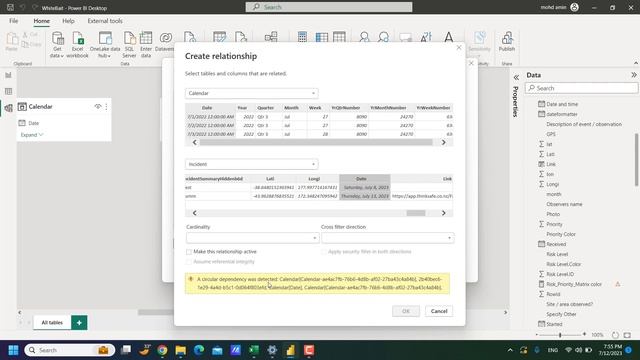Viewport: 640px width, 360px height.
Task: Click zoom out minus button
Action: (537, 334)
